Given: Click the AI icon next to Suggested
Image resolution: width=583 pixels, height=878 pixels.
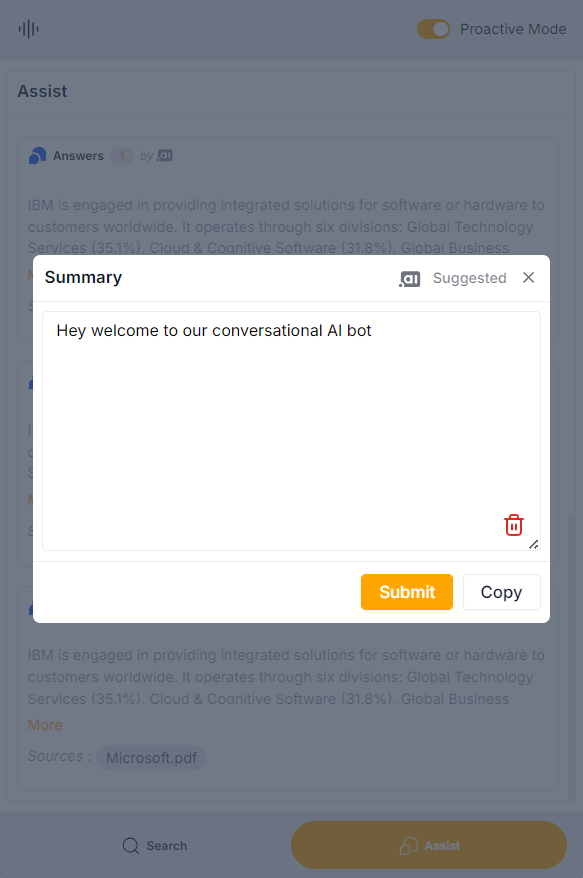Looking at the screenshot, I should click(410, 278).
